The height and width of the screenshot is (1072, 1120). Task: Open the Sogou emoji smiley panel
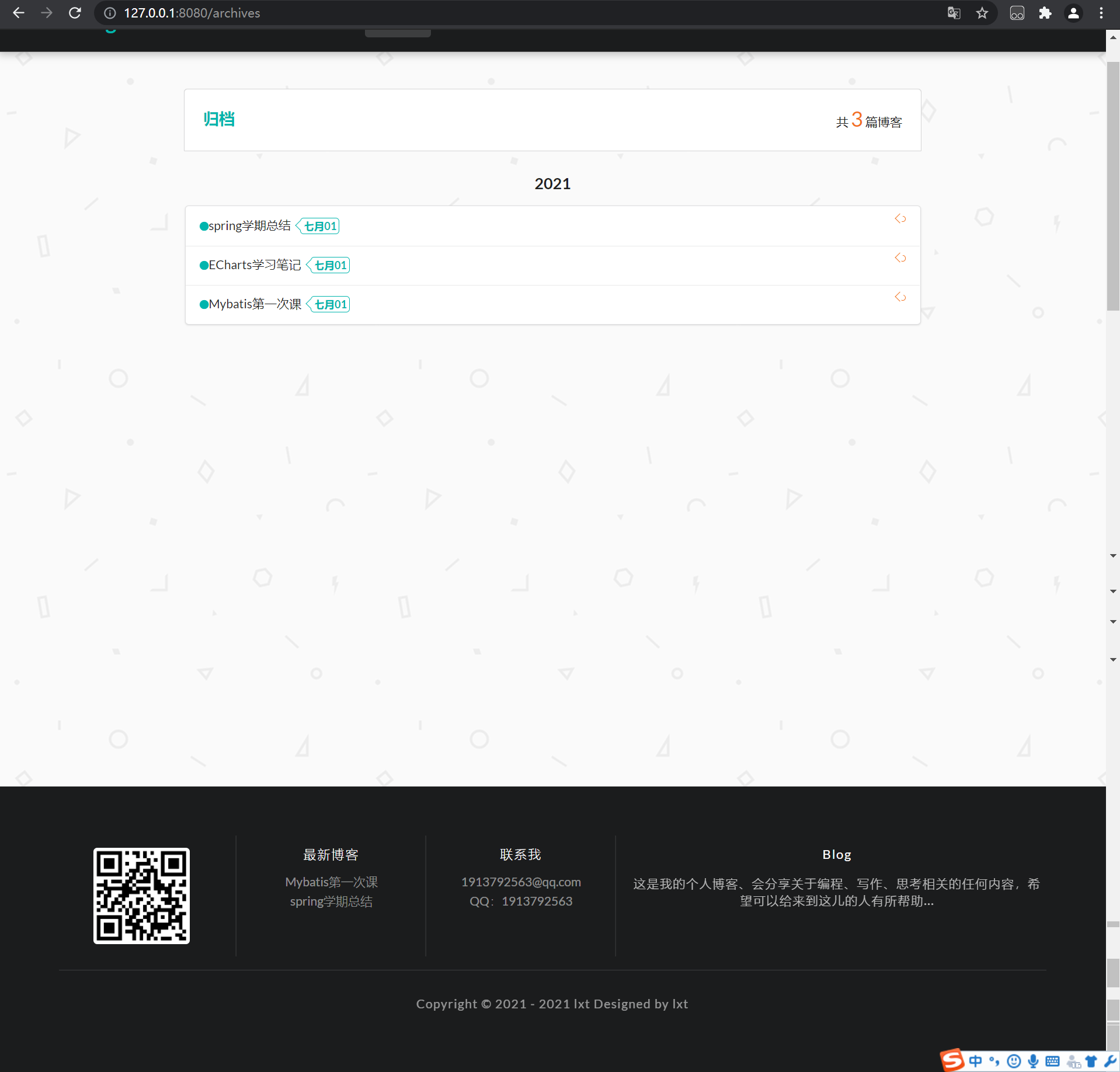pyautogui.click(x=1014, y=1061)
